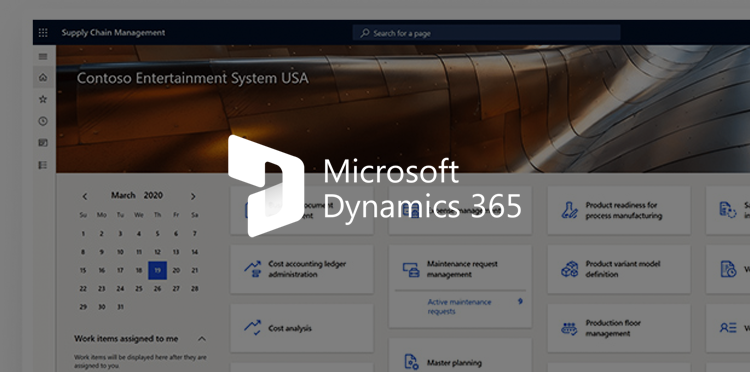Click Product variant model definition cubes icon
Image resolution: width=750 pixels, height=372 pixels.
(x=569, y=269)
